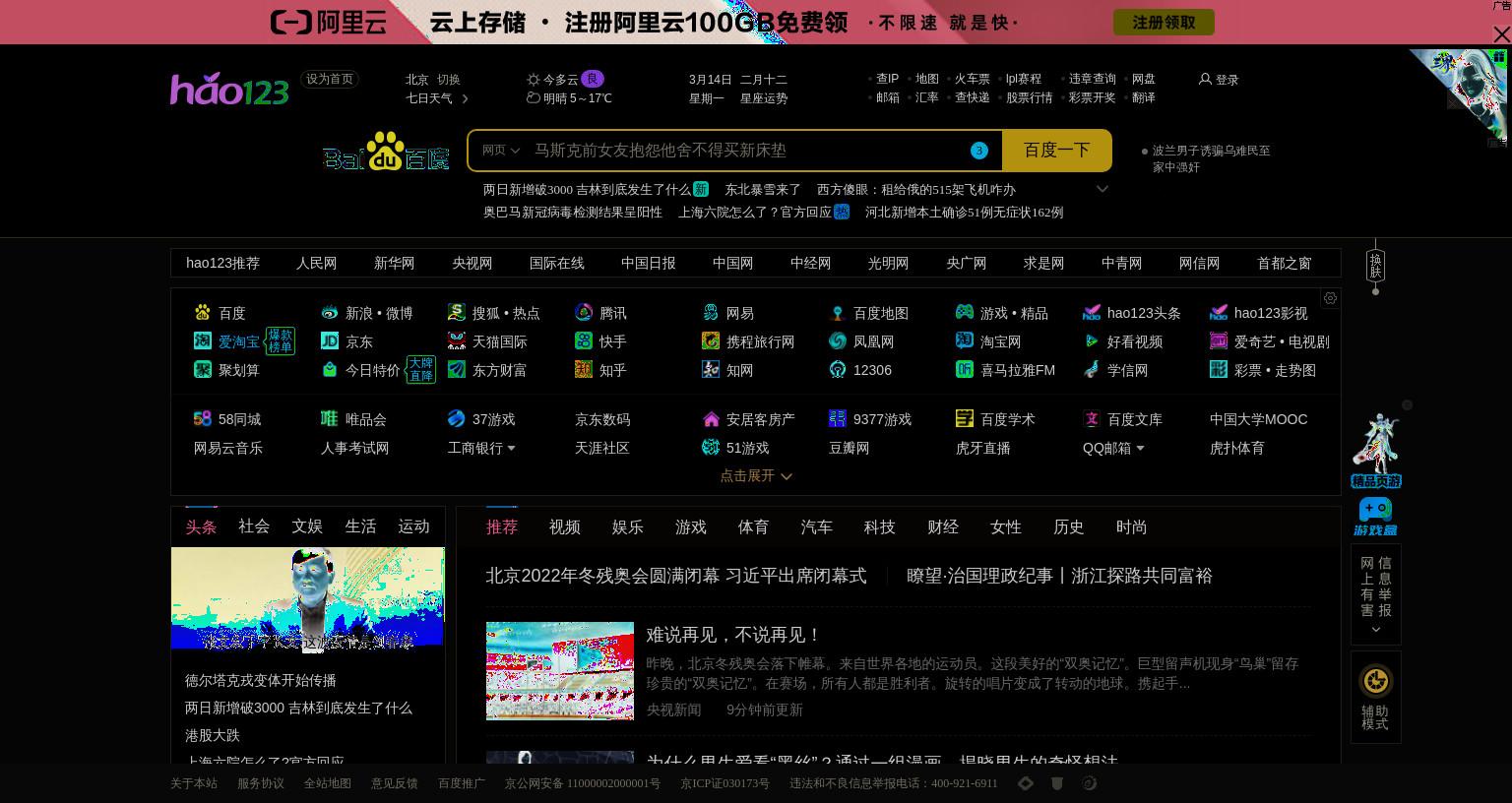The height and width of the screenshot is (803, 1512).
Task: Open the 工商银行 dropdown arrow
Action: click(511, 449)
